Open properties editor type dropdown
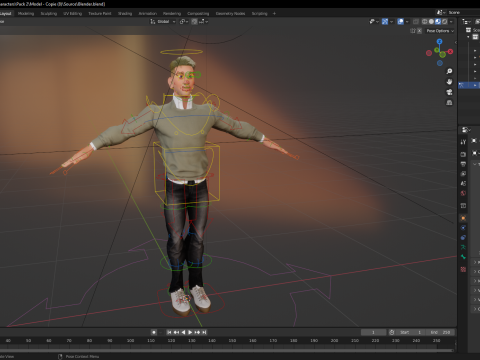The image size is (480, 360). pos(466,129)
